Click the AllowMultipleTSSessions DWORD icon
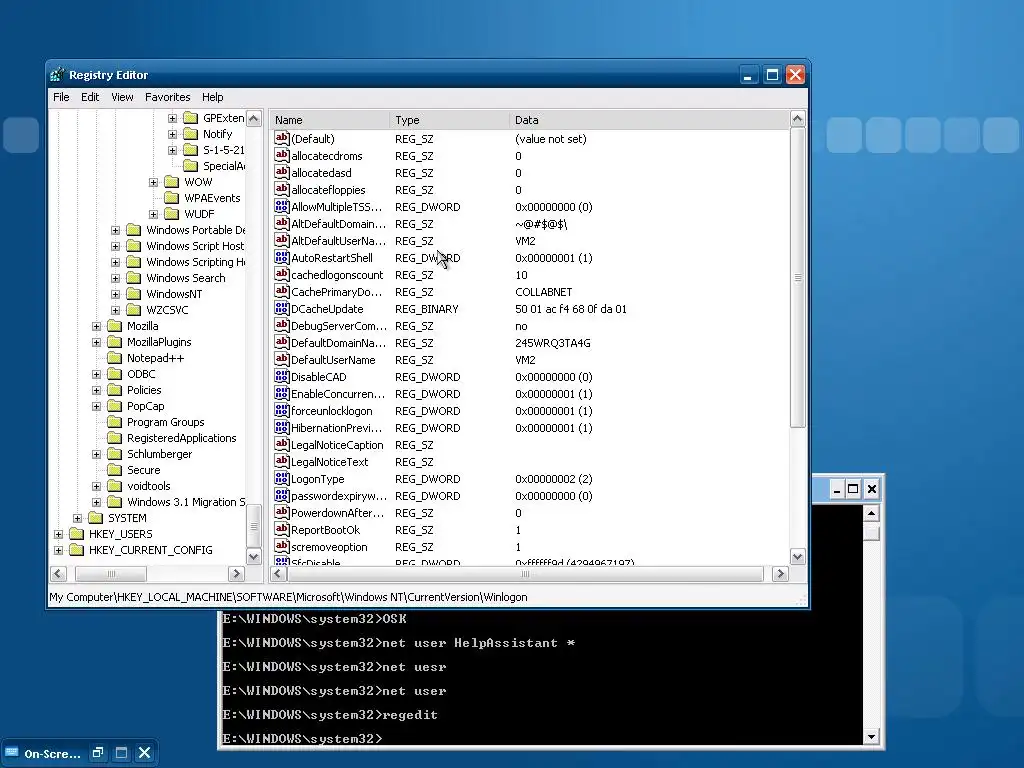Image resolution: width=1024 pixels, height=768 pixels. click(281, 206)
